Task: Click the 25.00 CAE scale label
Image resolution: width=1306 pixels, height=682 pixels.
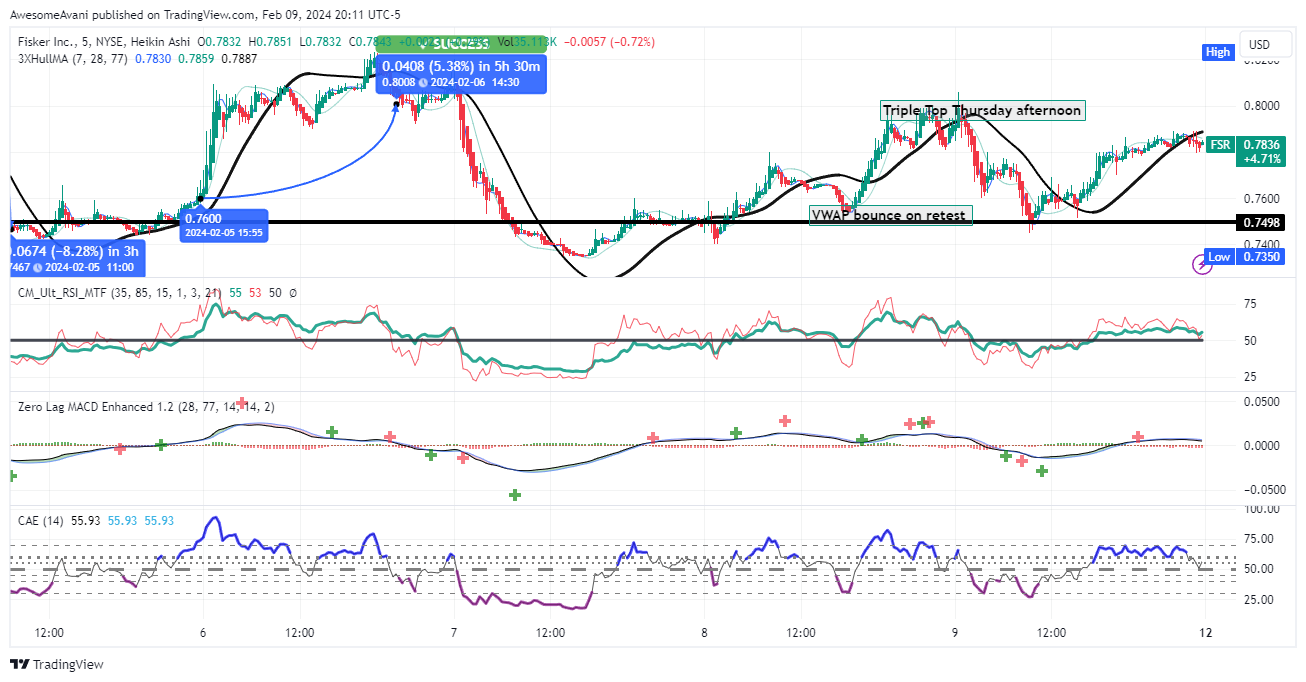Action: click(x=1258, y=600)
